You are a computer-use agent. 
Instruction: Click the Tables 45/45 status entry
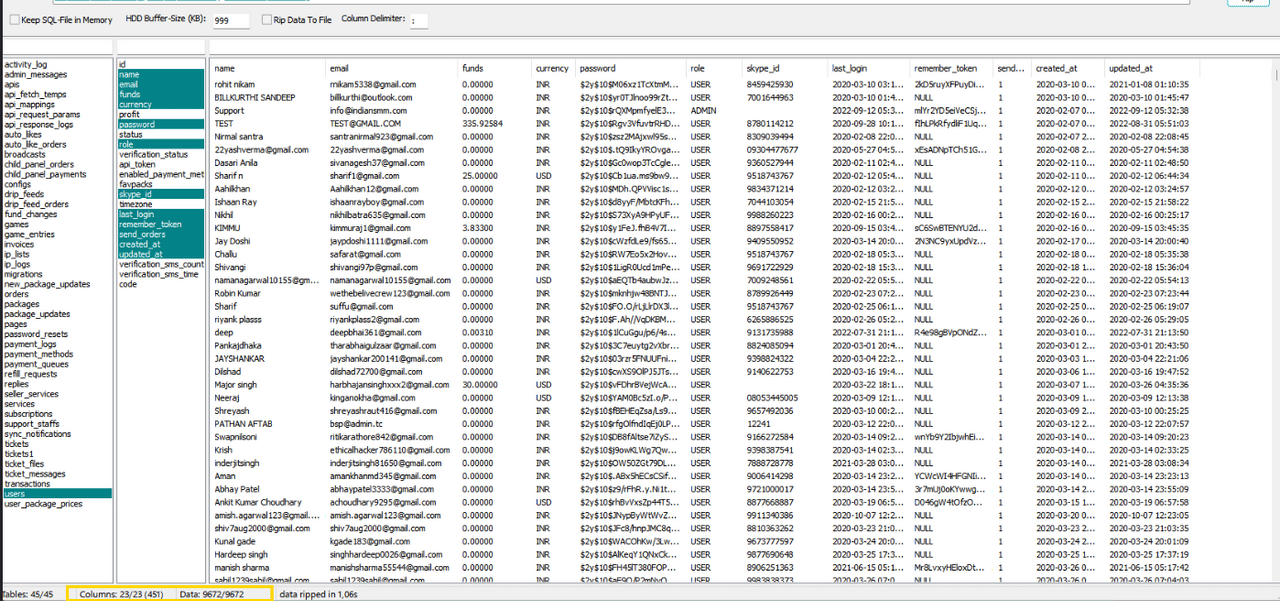tap(28, 594)
